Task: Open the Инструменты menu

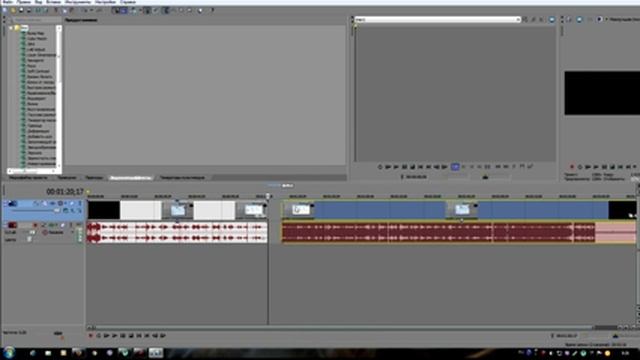Action: 78,2
